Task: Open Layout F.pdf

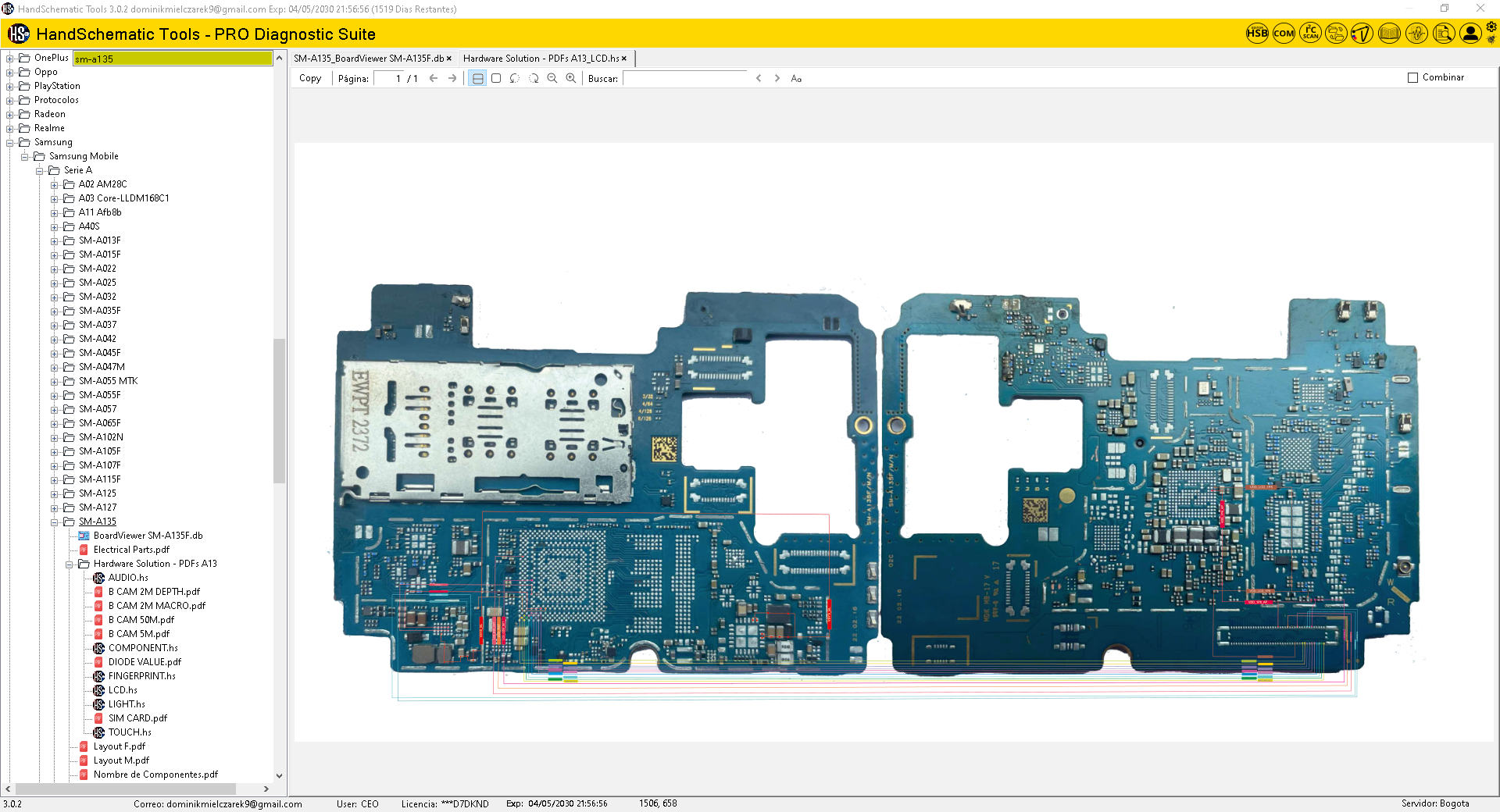Action: click(x=119, y=746)
